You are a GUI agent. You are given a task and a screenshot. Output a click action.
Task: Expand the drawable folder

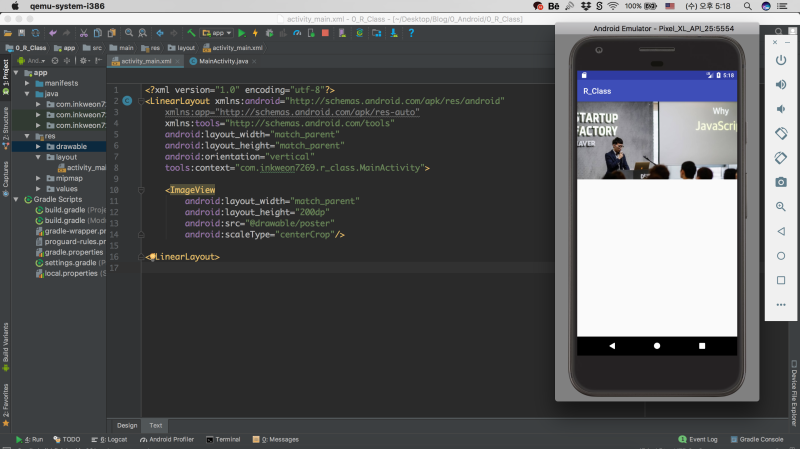(38, 146)
